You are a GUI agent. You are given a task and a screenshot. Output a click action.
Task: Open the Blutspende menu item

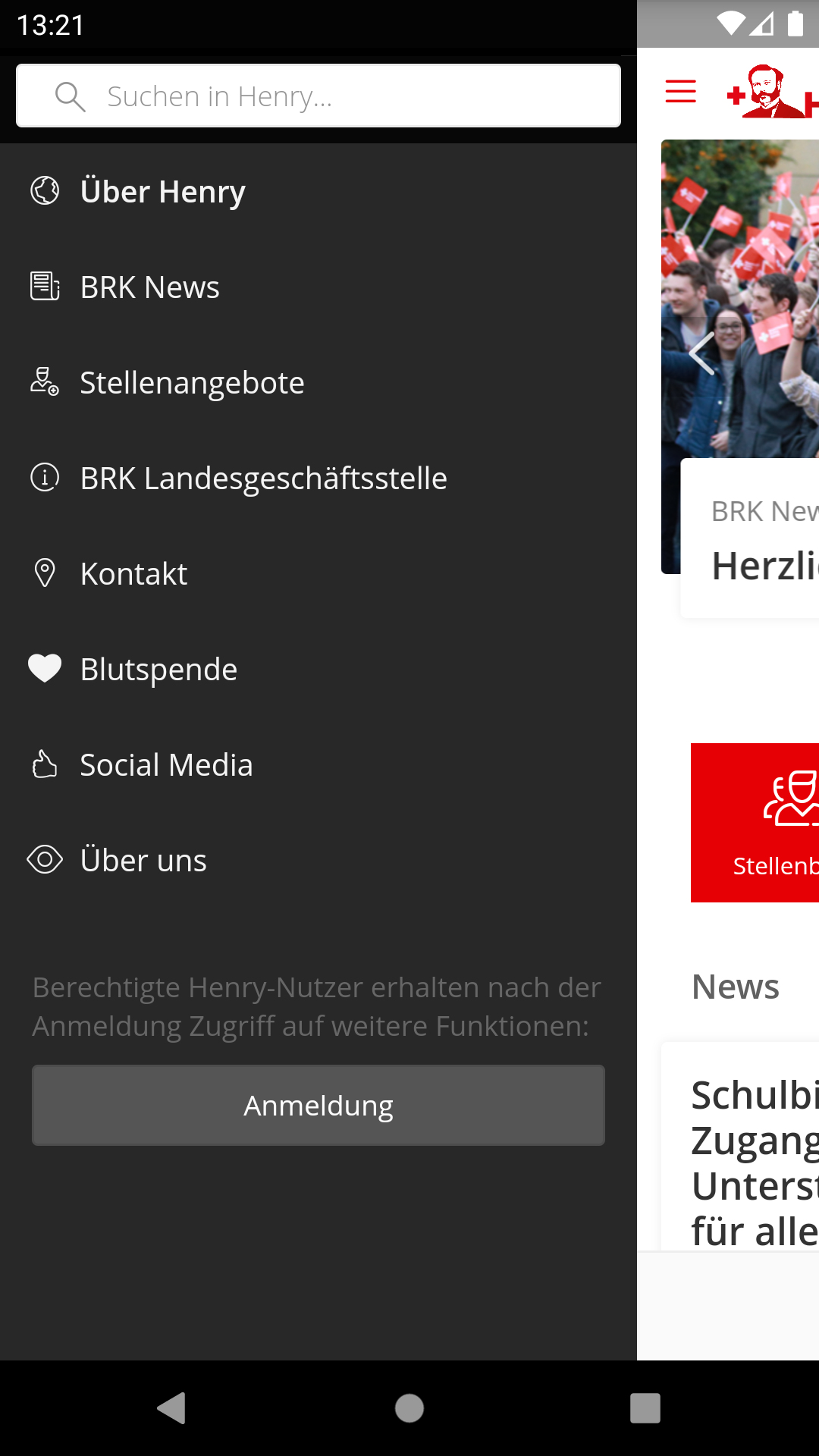tap(318, 669)
